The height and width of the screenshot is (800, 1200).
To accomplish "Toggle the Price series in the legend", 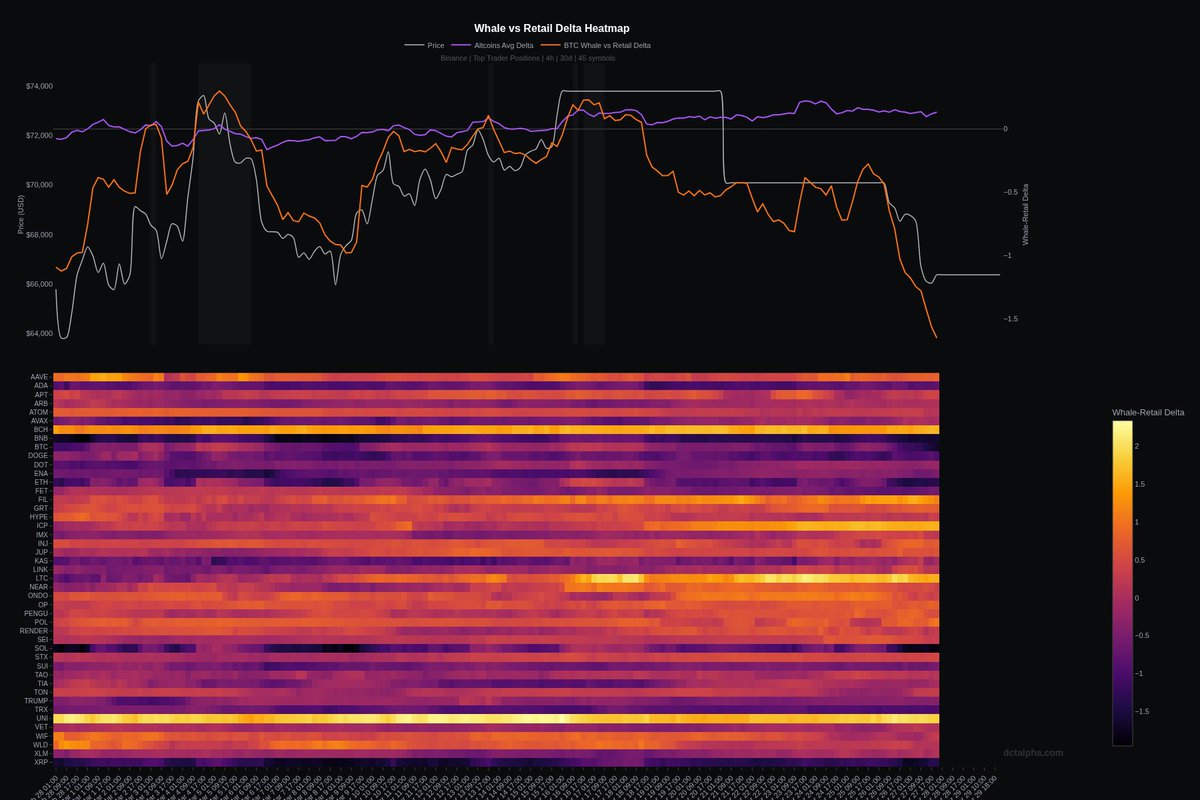I will tap(425, 45).
